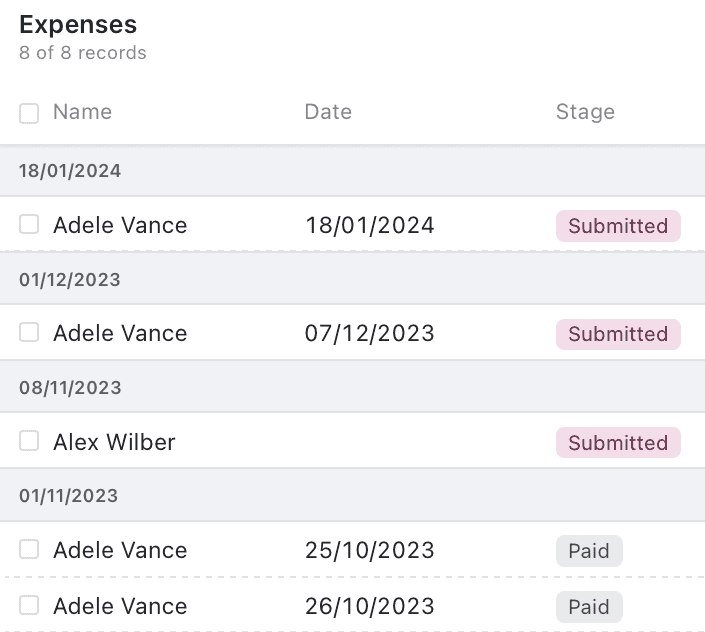
Task: Sort by the Name column header
Action: 82,112
